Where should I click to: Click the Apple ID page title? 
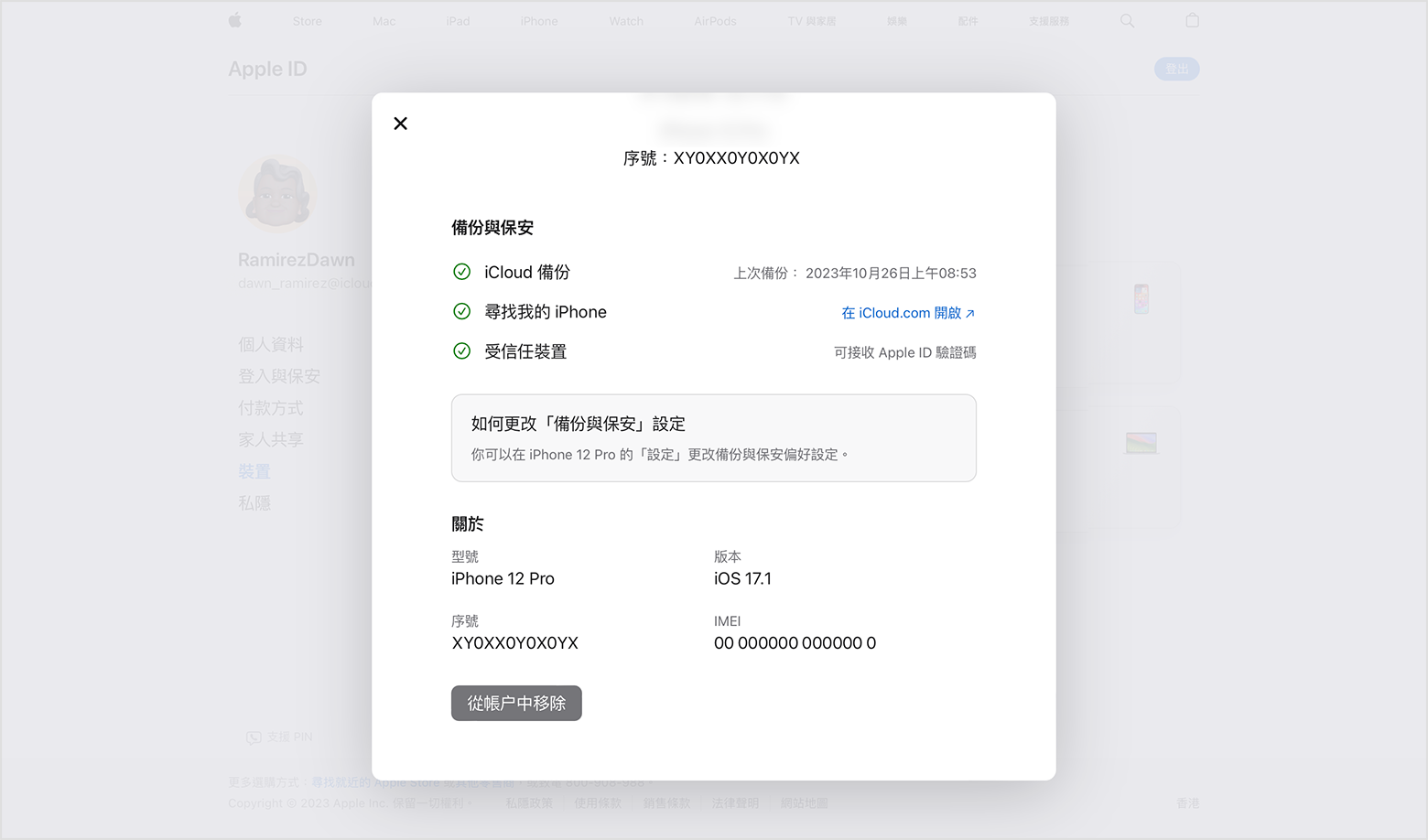[267, 69]
